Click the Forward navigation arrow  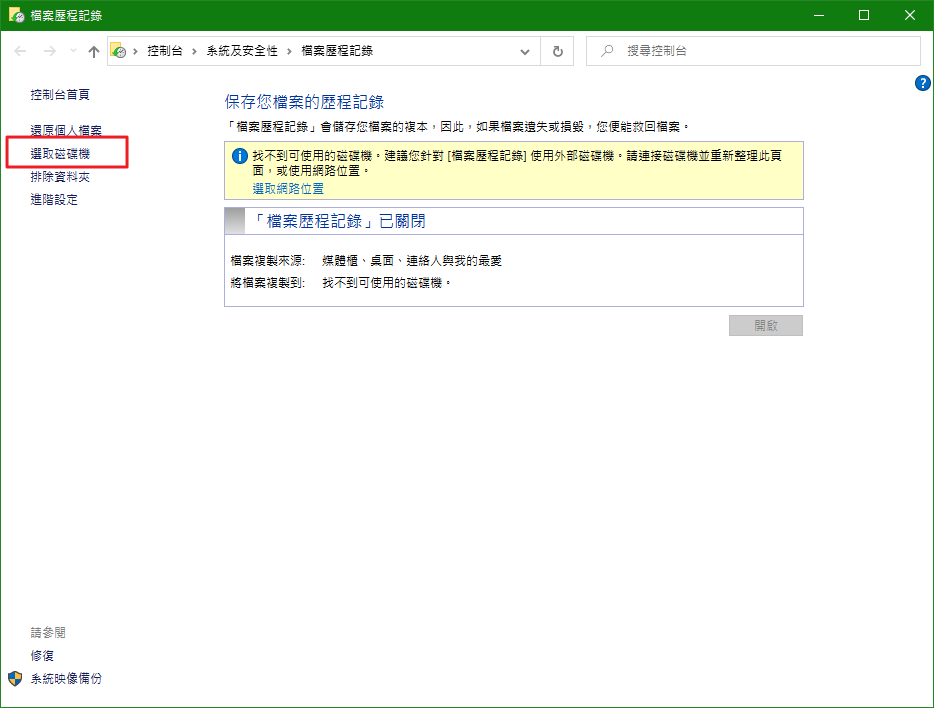(x=49, y=51)
